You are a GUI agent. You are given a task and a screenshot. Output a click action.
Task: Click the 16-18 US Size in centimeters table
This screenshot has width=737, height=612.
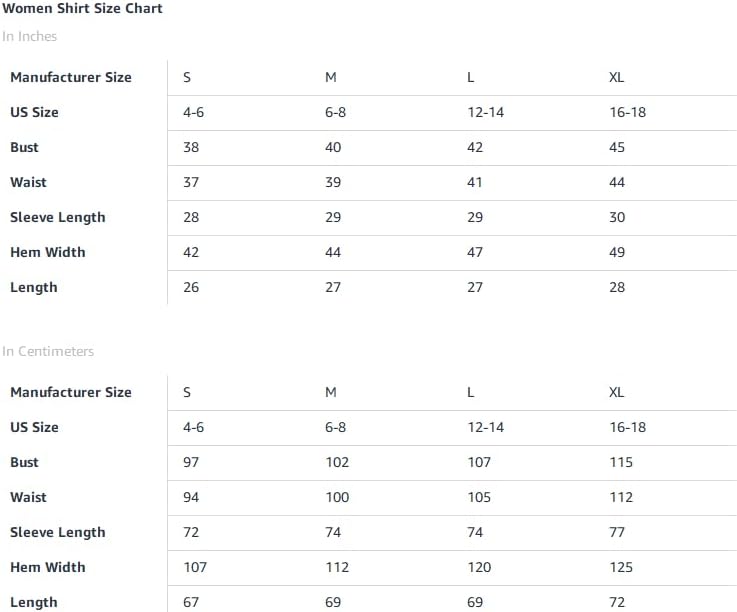(x=628, y=427)
